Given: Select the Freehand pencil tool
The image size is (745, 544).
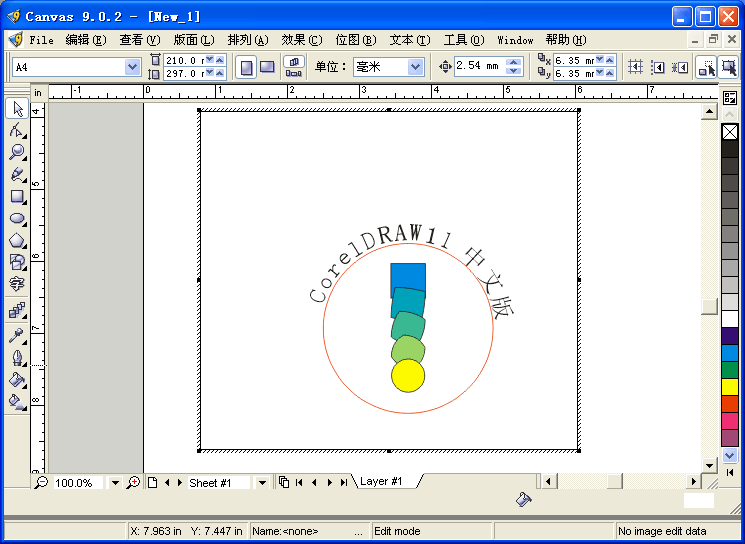Looking at the screenshot, I should pos(17,174).
